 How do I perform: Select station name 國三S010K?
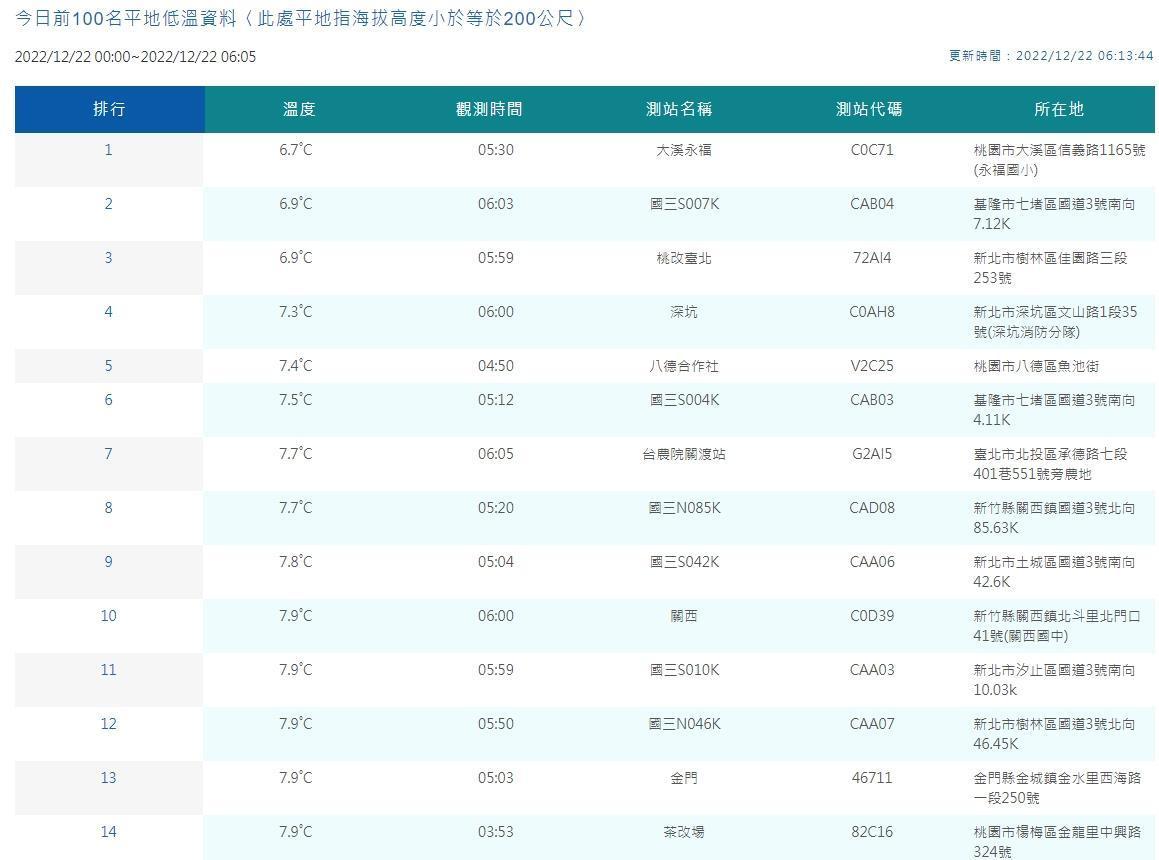pos(684,670)
